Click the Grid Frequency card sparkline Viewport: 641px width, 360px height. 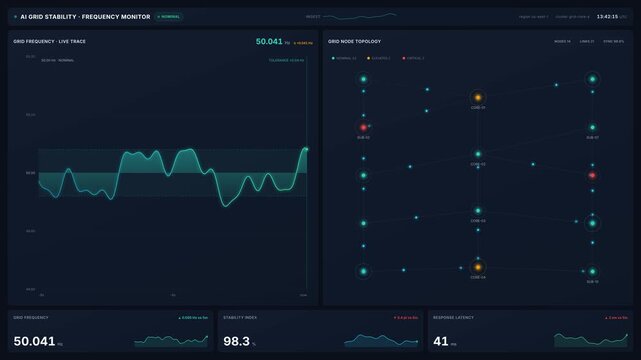171,341
